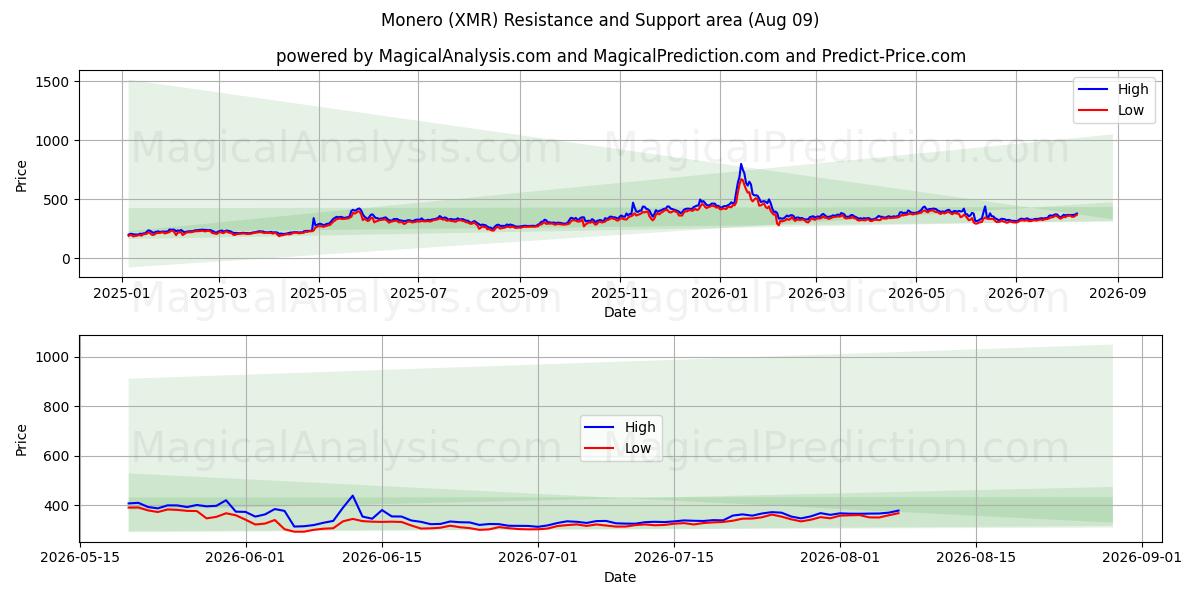
Task: Click the '2025-01' x-axis tick label
Action: [123, 294]
